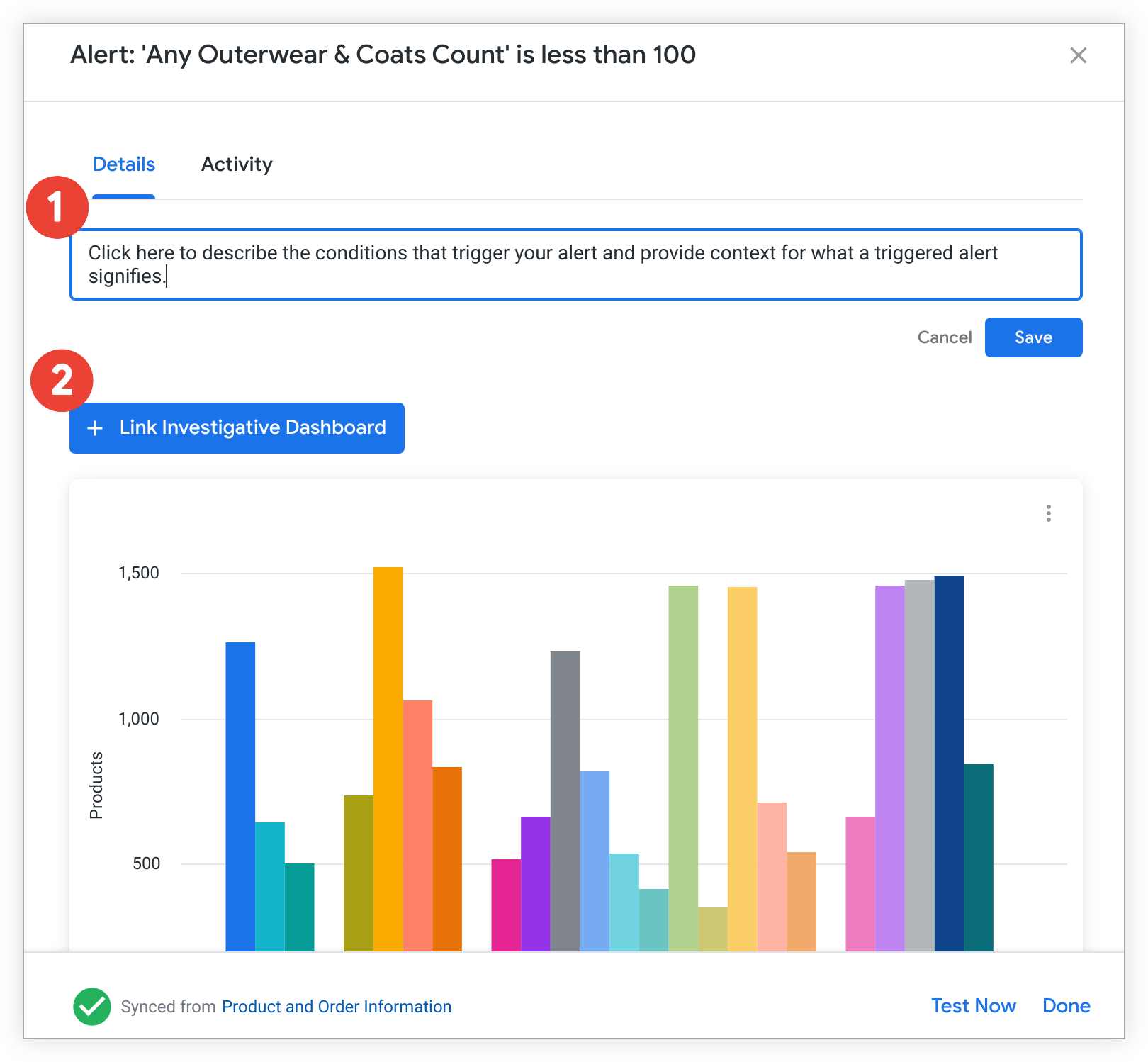
Task: Open the Product and Order Information link
Action: click(x=337, y=1007)
